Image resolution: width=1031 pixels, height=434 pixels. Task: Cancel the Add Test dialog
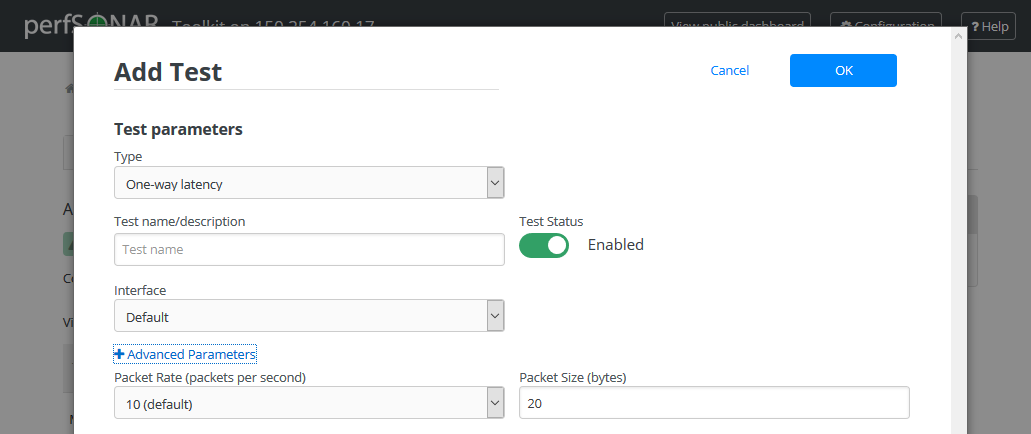[x=729, y=70]
